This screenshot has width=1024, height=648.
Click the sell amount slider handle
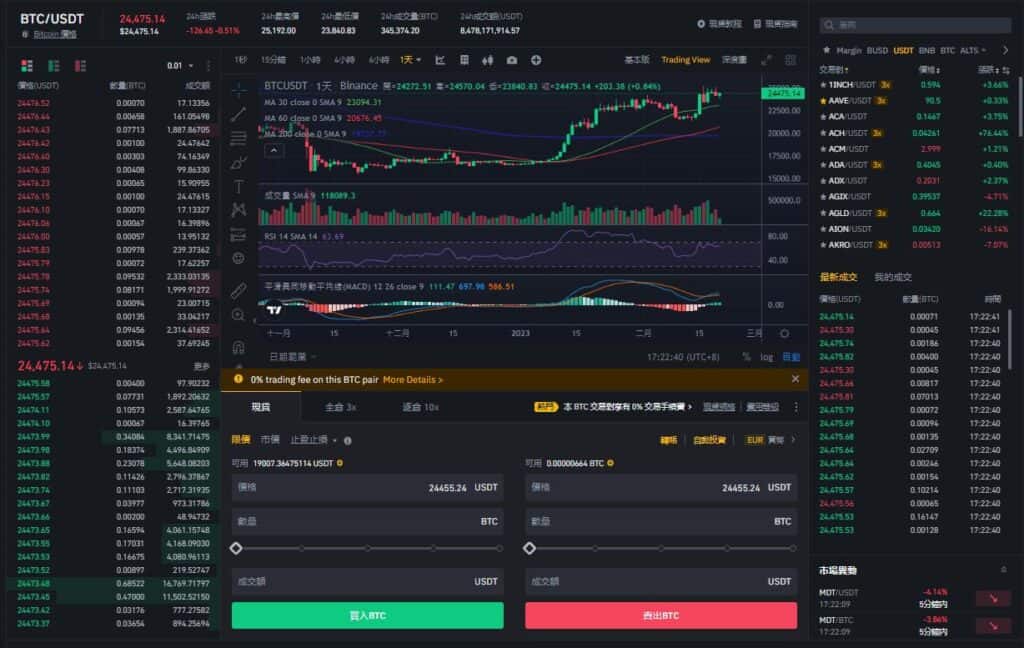coord(530,548)
